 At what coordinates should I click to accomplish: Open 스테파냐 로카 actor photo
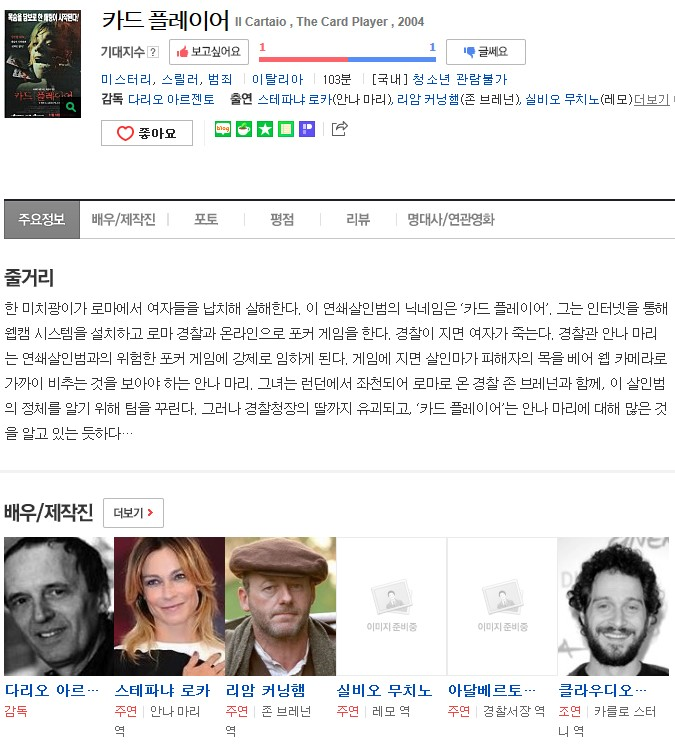tap(169, 606)
